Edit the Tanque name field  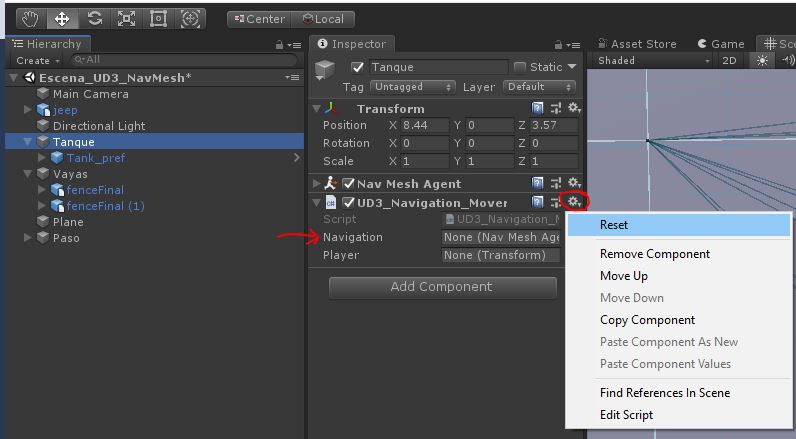(x=438, y=67)
